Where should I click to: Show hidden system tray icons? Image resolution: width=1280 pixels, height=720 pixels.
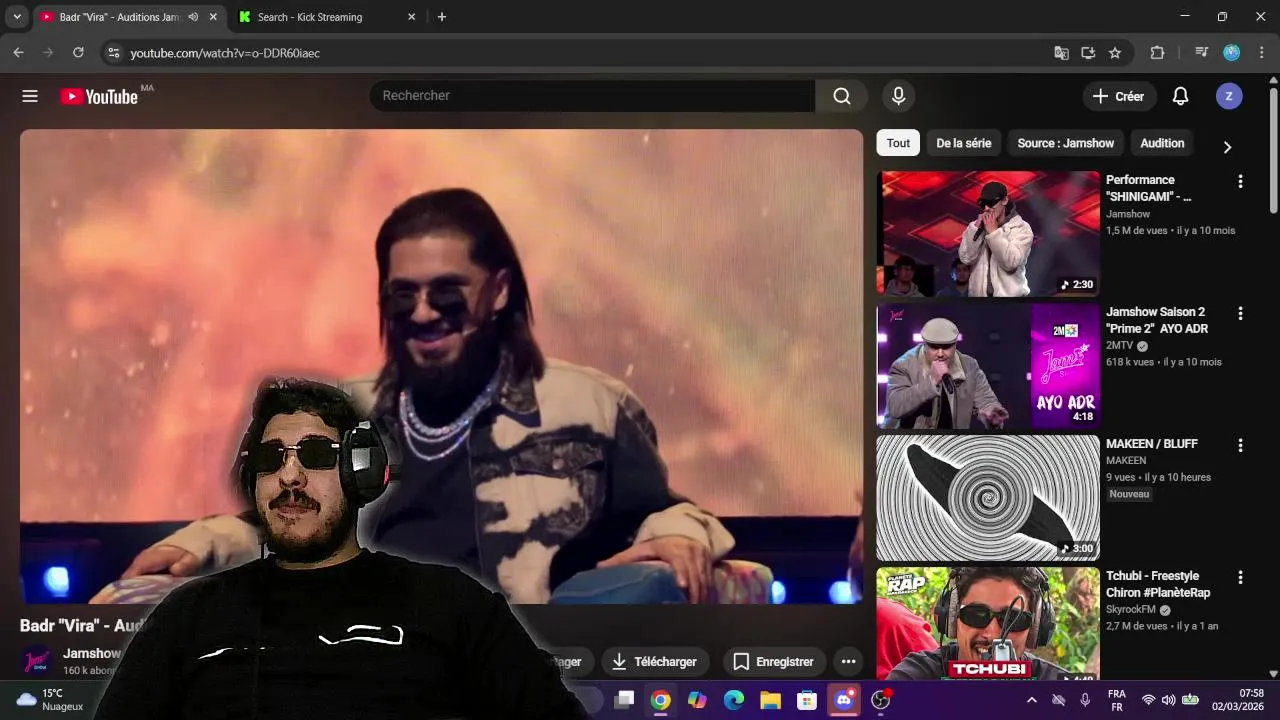pos(1032,700)
